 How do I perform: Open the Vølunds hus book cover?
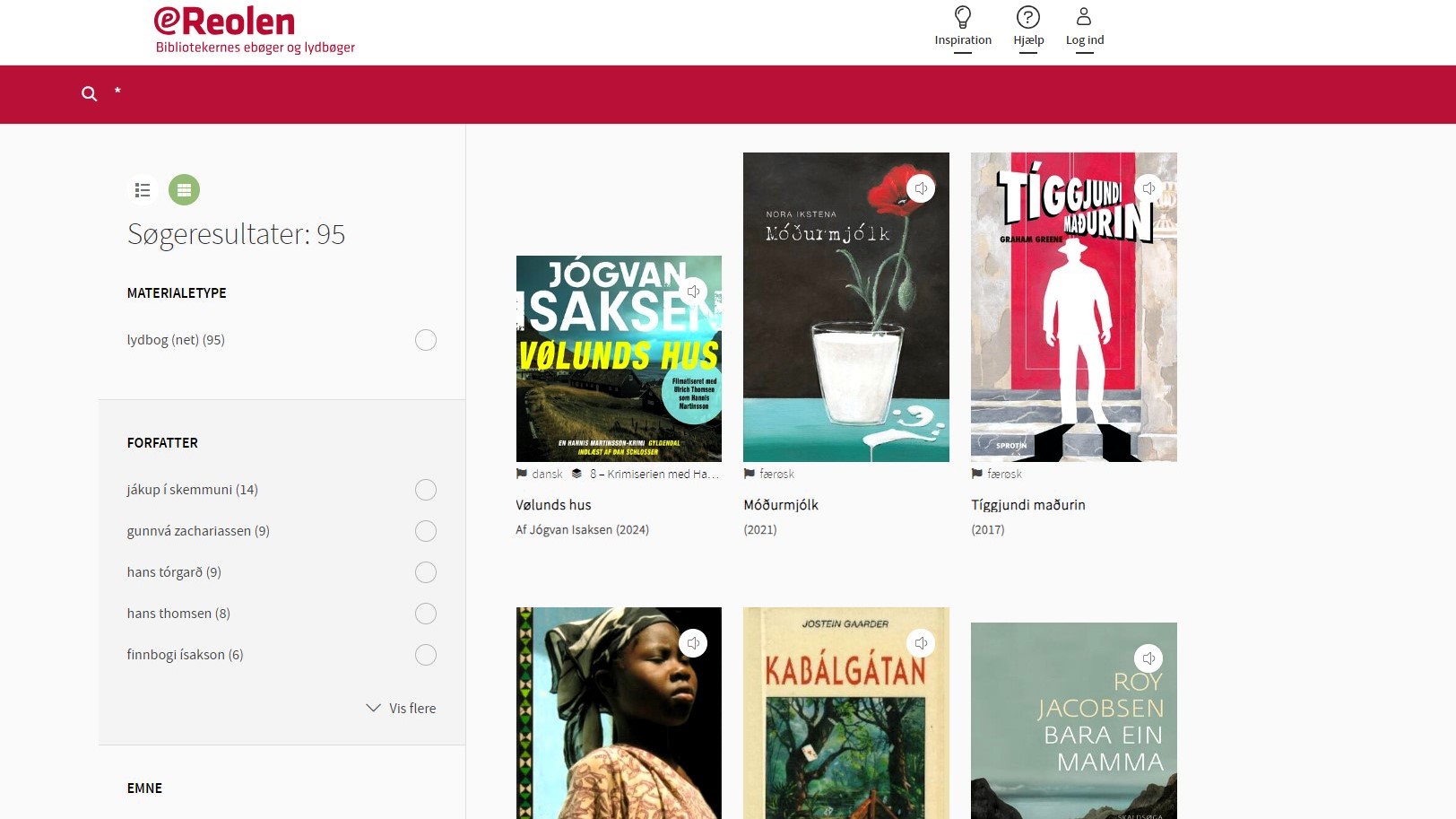click(619, 359)
